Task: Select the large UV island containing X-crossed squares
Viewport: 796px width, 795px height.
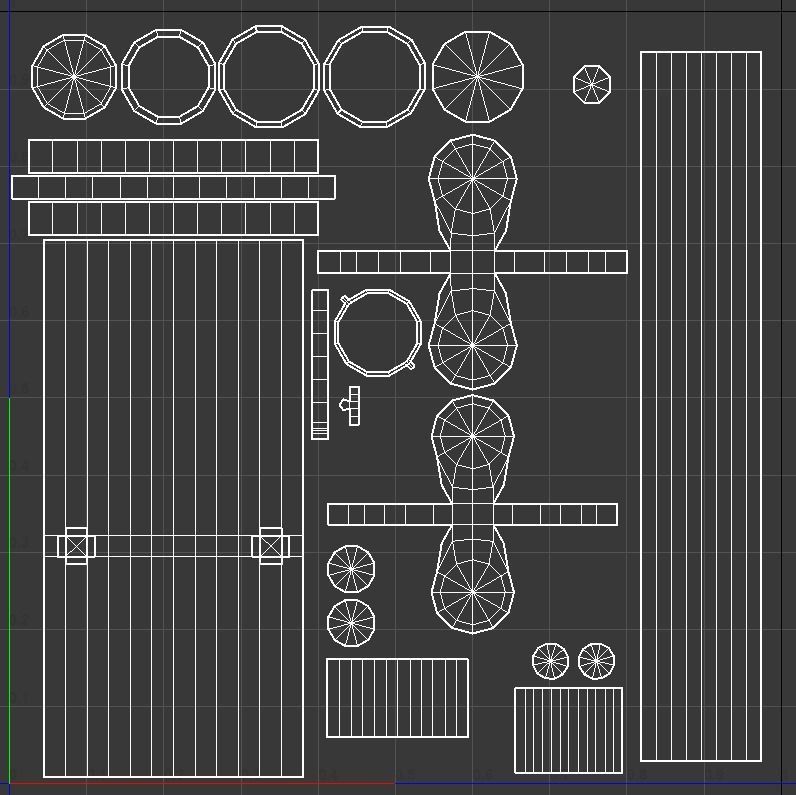Action: click(x=174, y=508)
